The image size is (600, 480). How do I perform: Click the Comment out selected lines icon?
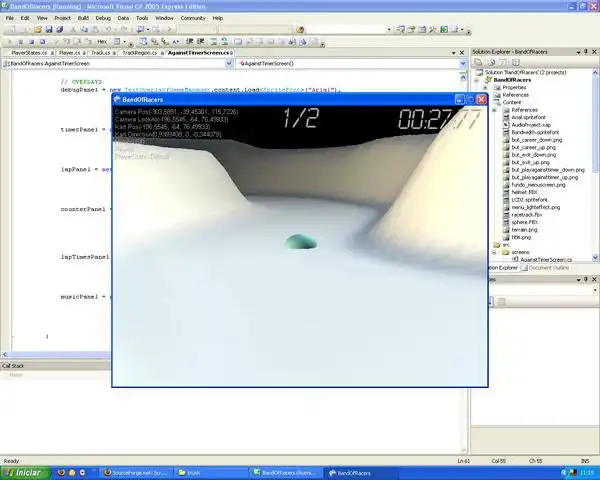coord(214,41)
